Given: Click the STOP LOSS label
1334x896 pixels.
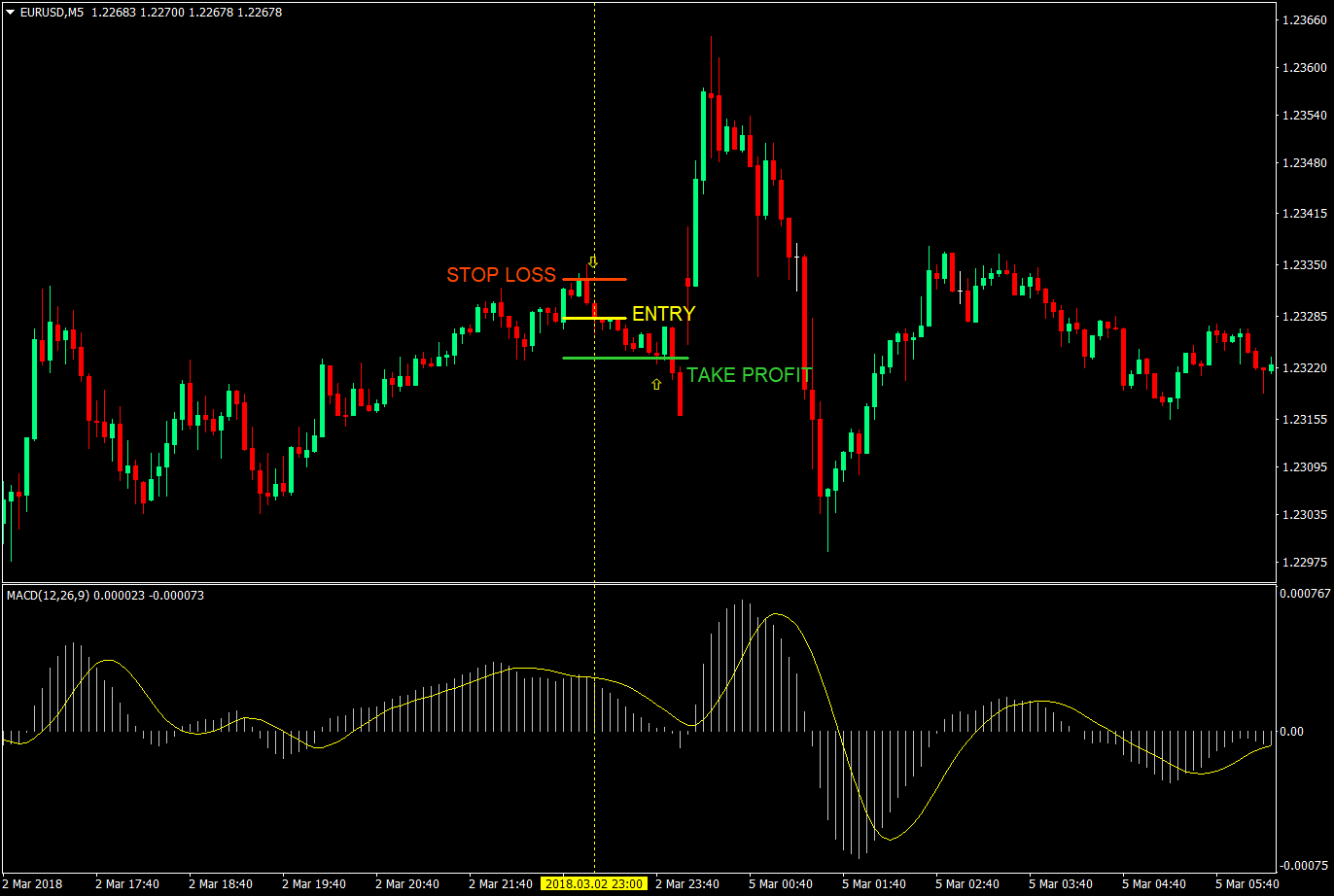Looking at the screenshot, I should tap(502, 275).
